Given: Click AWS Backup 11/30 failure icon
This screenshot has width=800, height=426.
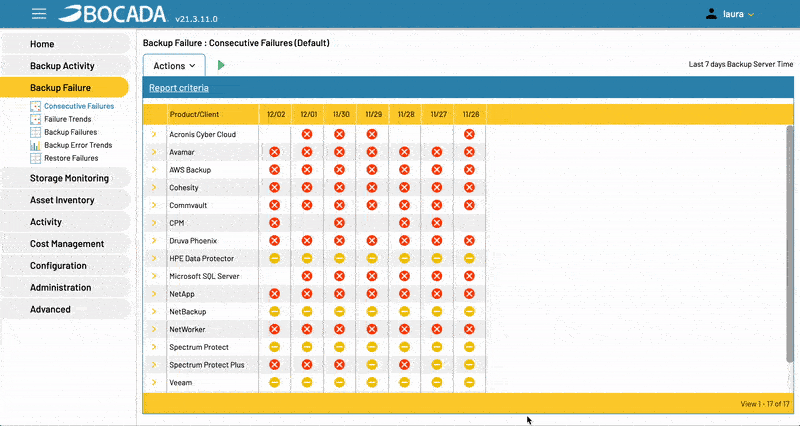Looking at the screenshot, I should (339, 170).
